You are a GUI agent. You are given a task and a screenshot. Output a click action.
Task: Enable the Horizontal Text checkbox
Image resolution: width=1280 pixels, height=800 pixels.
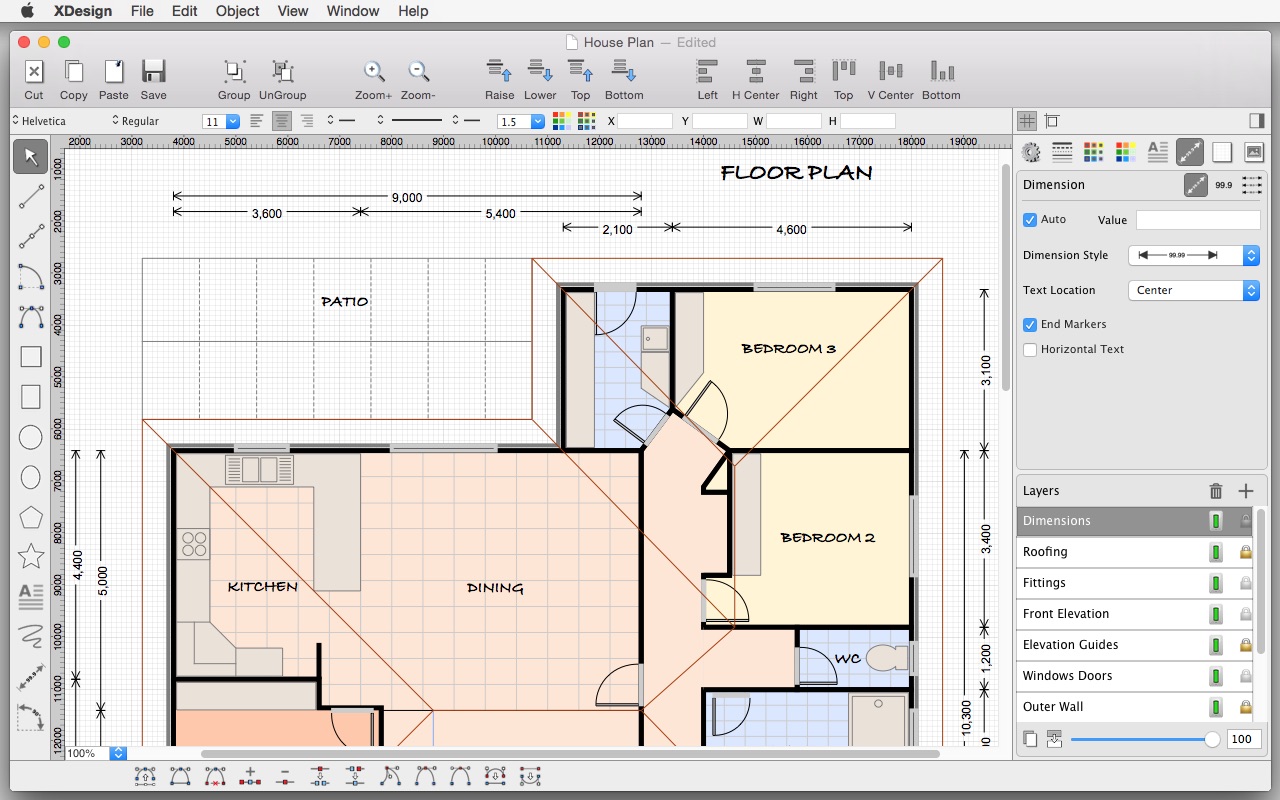(x=1030, y=350)
